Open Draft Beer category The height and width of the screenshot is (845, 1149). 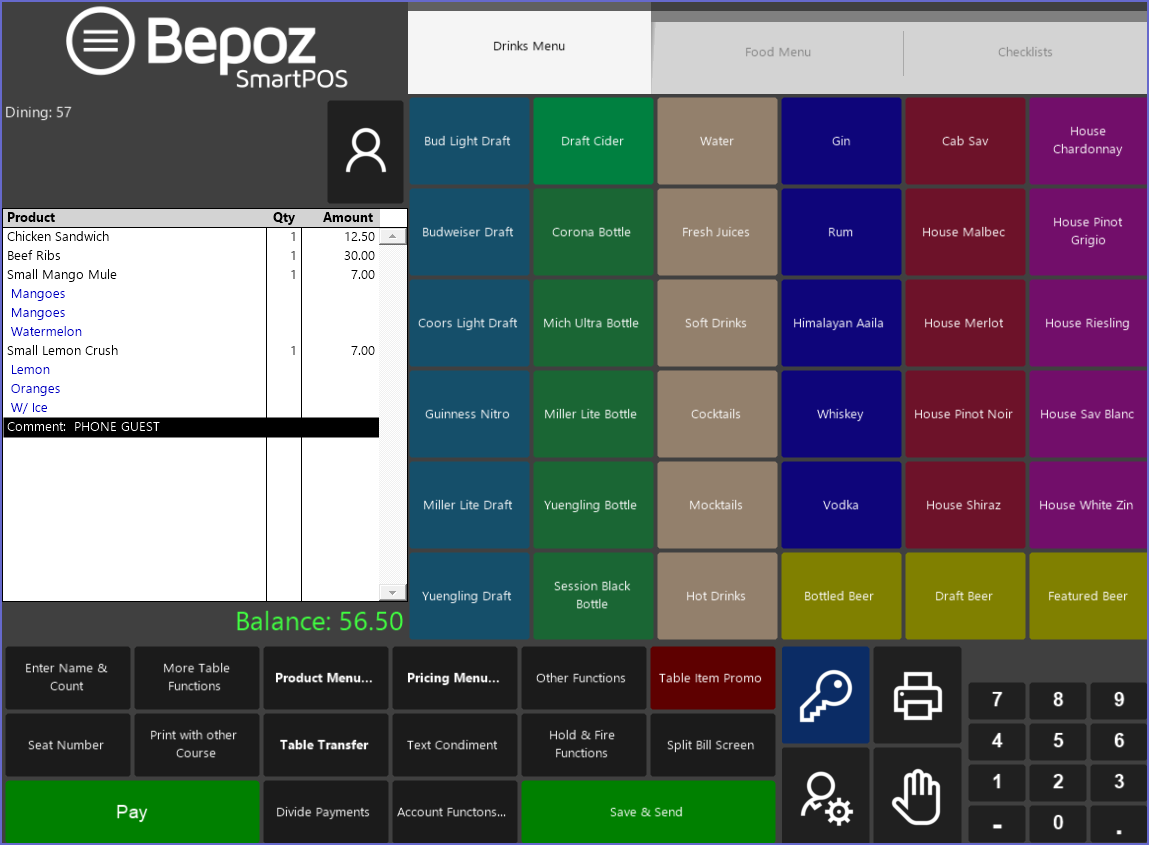click(964, 596)
